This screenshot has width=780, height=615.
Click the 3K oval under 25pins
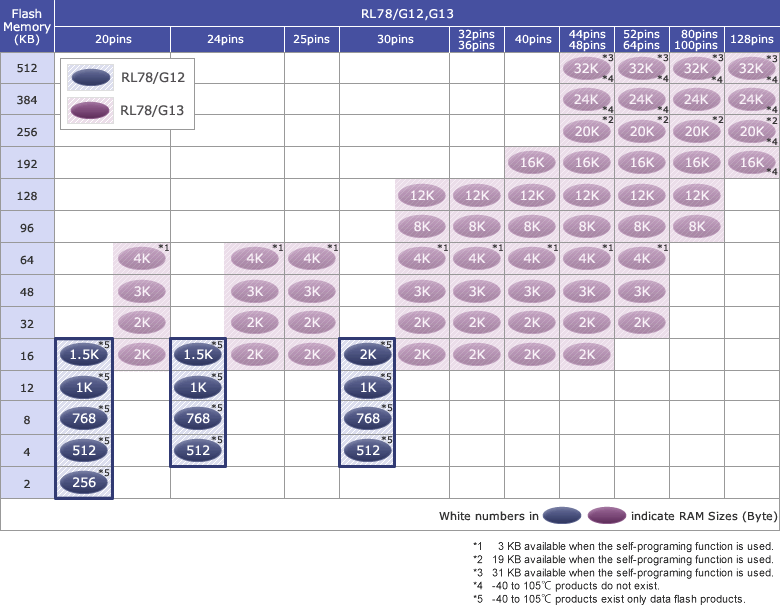click(312, 291)
